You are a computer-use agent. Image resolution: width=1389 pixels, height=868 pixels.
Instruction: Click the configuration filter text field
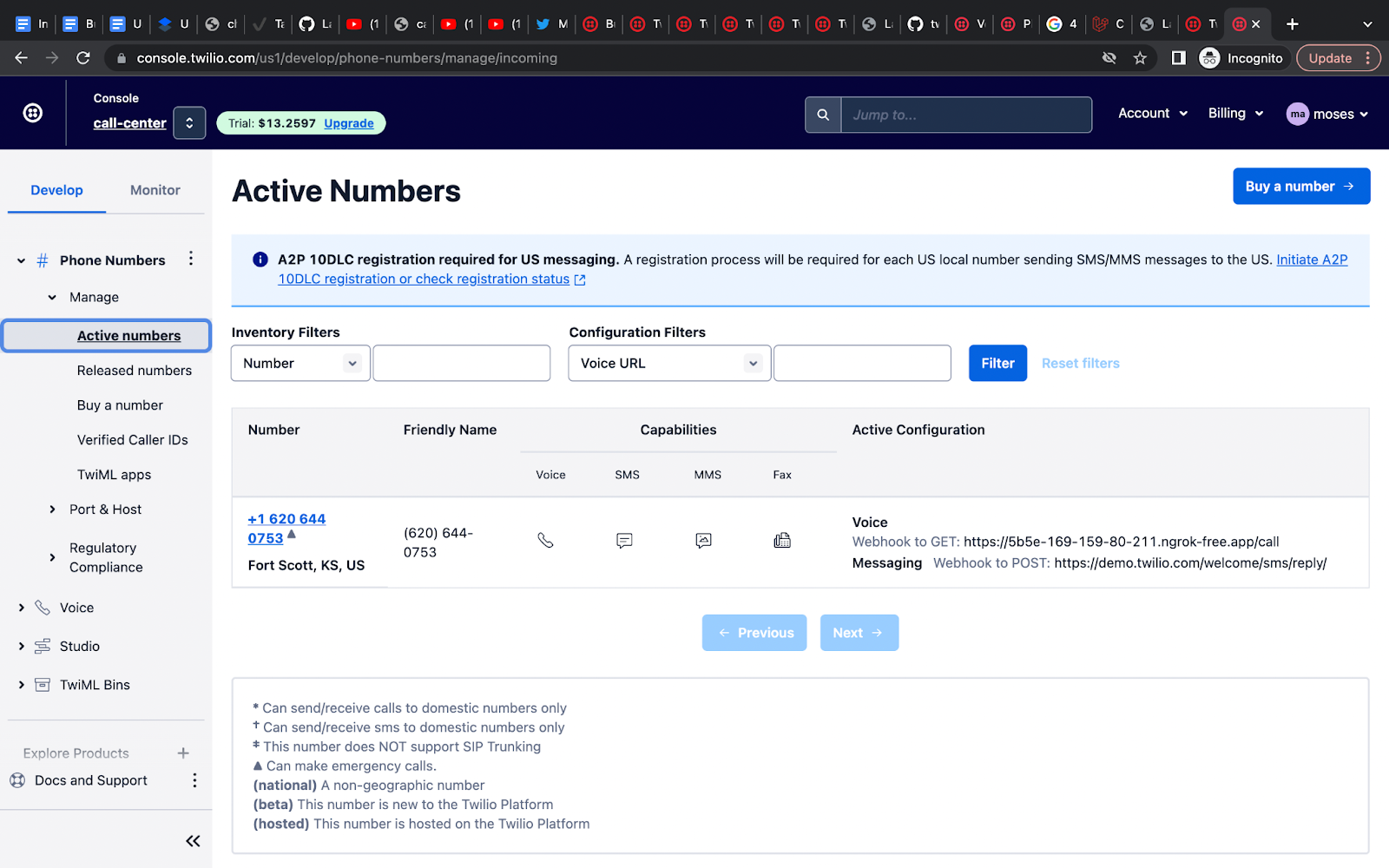pyautogui.click(x=862, y=364)
